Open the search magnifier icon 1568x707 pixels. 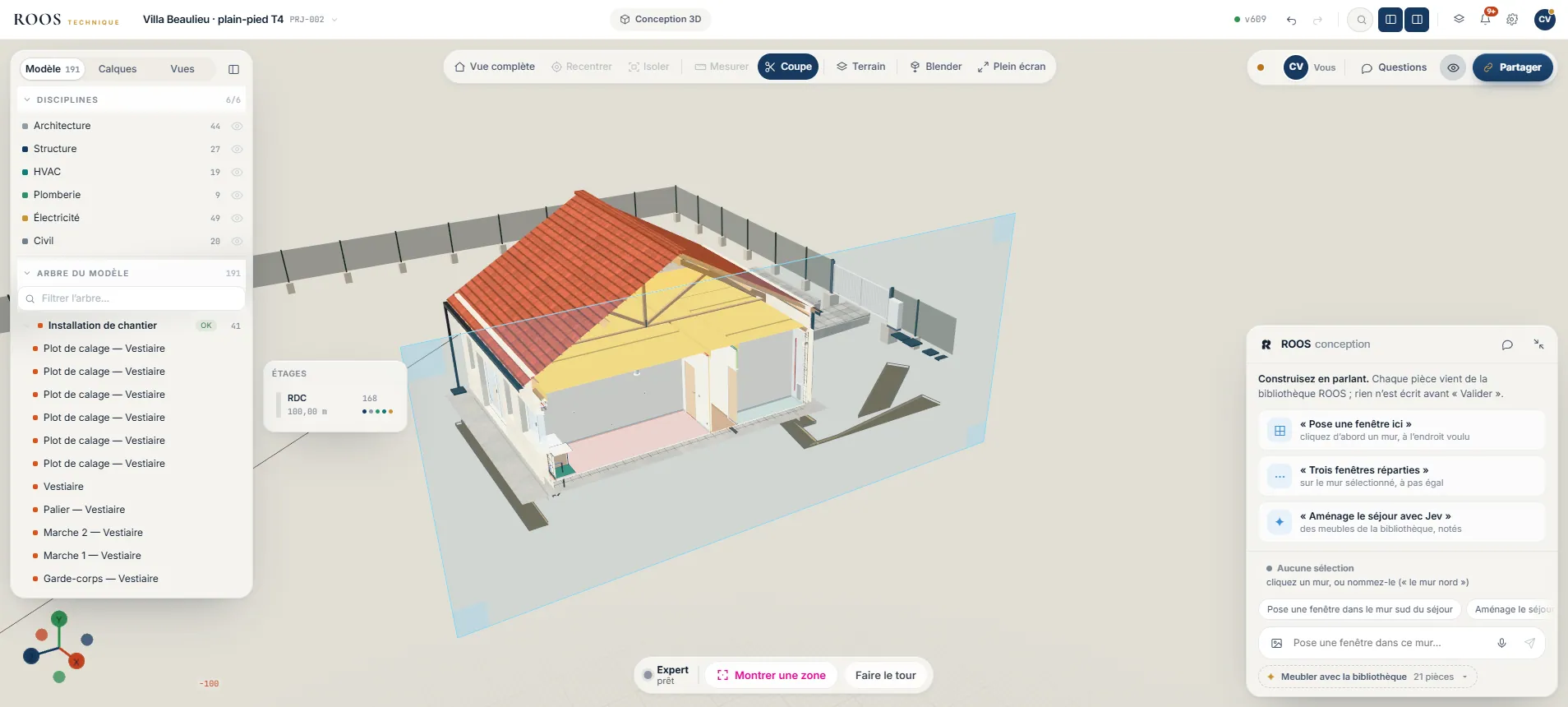pyautogui.click(x=1361, y=20)
